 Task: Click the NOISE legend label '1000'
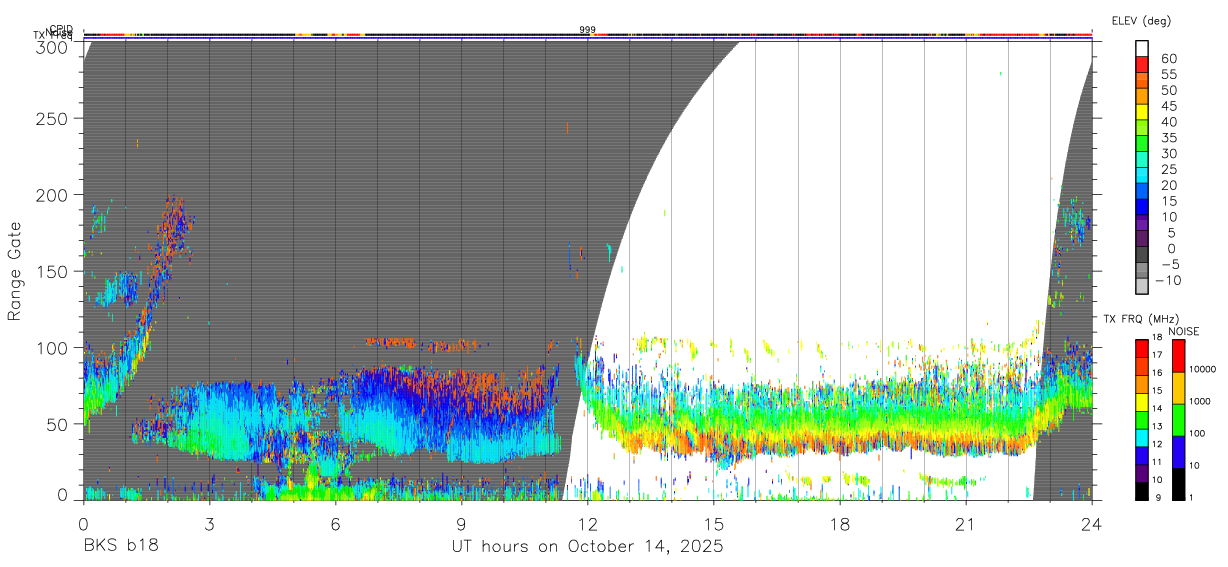(x=1198, y=401)
